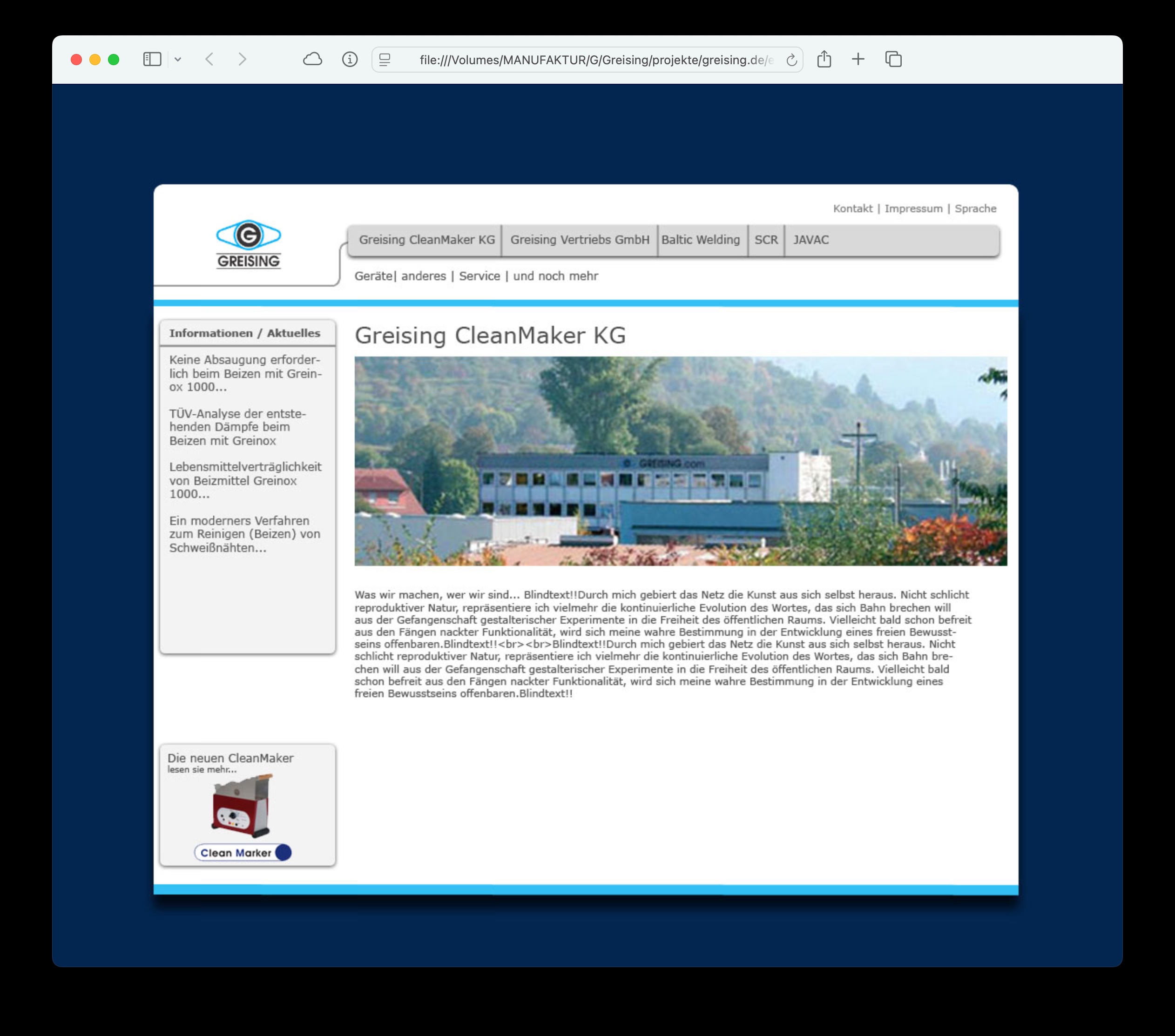Image resolution: width=1175 pixels, height=1036 pixels.
Task: Toggle the Safari sidebar icon
Action: [152, 59]
